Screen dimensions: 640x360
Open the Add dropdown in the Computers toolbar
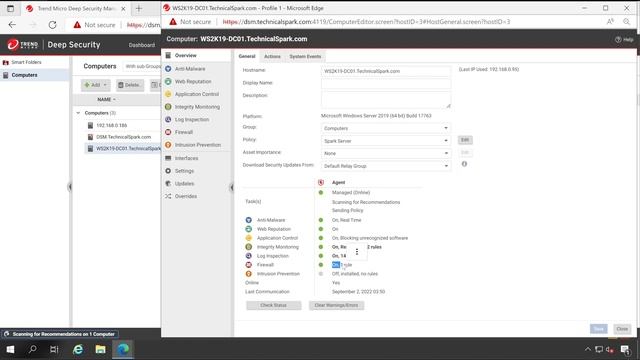(96, 85)
